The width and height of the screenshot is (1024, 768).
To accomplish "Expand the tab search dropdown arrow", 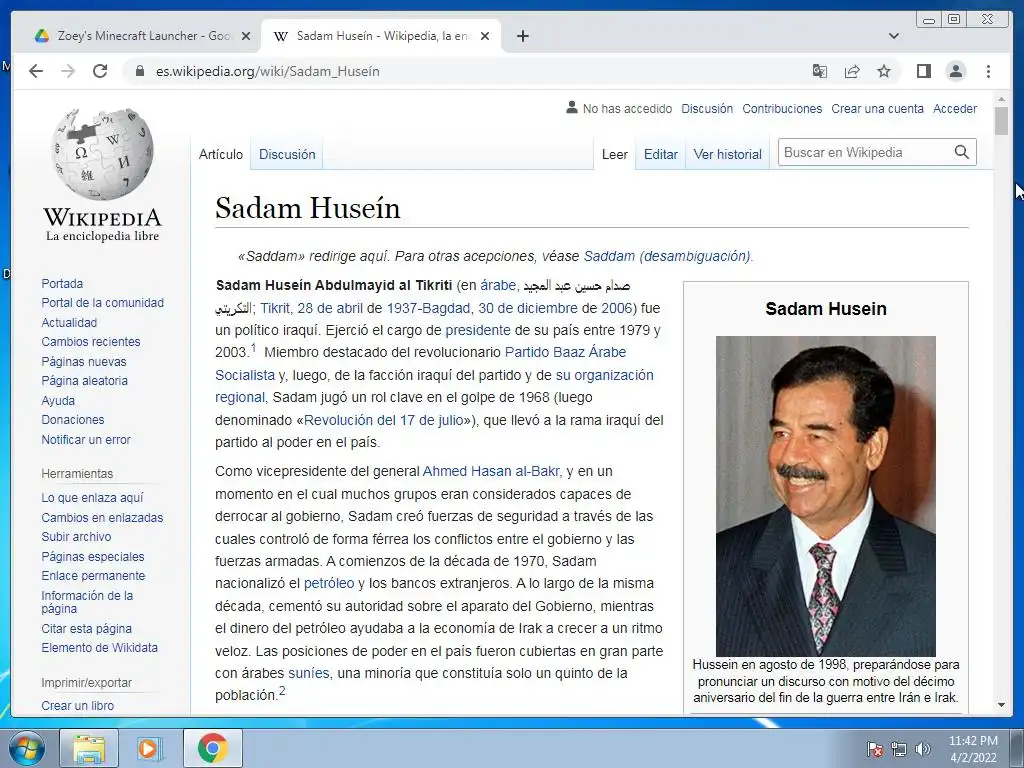I will pyautogui.click(x=893, y=36).
